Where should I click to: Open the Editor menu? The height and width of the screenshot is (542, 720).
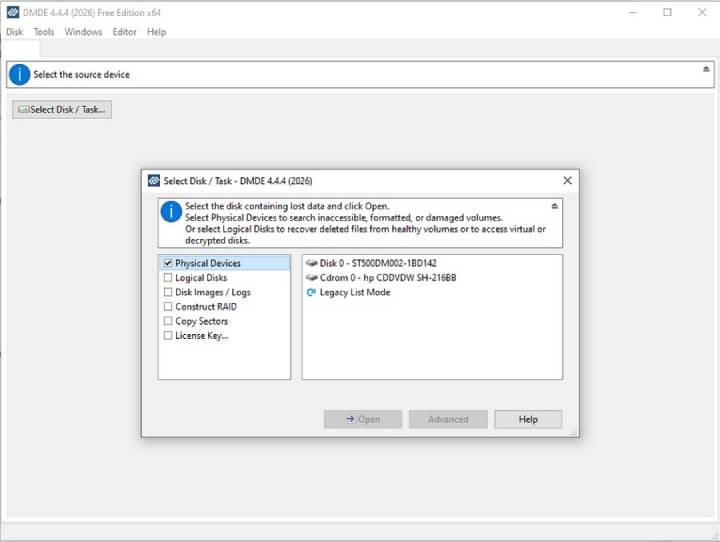[x=124, y=32]
